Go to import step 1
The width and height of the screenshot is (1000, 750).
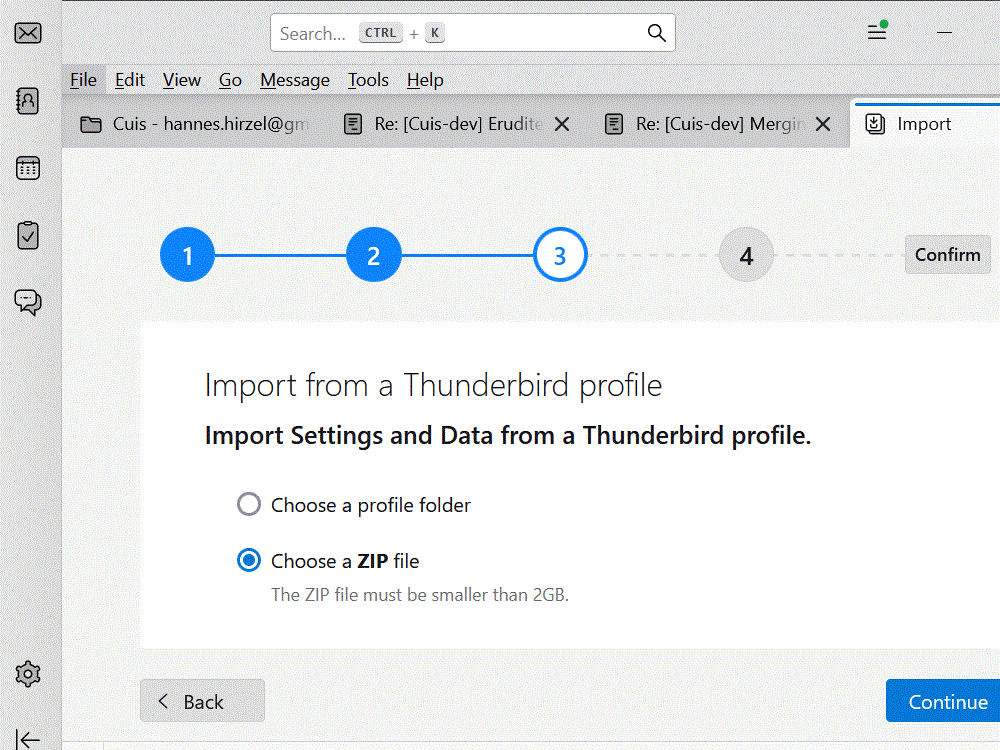point(188,254)
